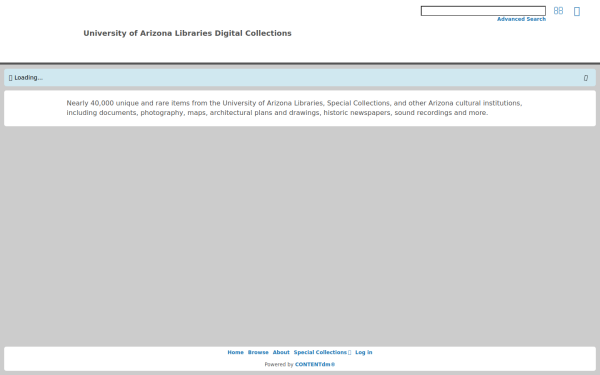Dismiss the Loading notification bar
The width and height of the screenshot is (600, 375).
[585, 78]
